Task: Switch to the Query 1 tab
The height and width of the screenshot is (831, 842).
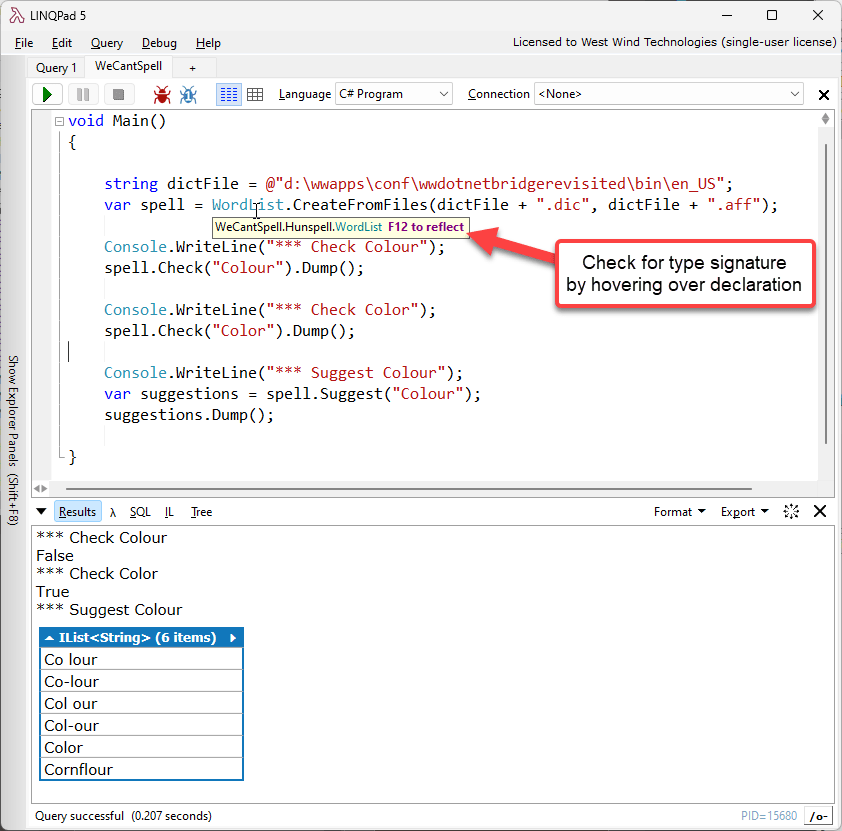Action: [x=56, y=67]
